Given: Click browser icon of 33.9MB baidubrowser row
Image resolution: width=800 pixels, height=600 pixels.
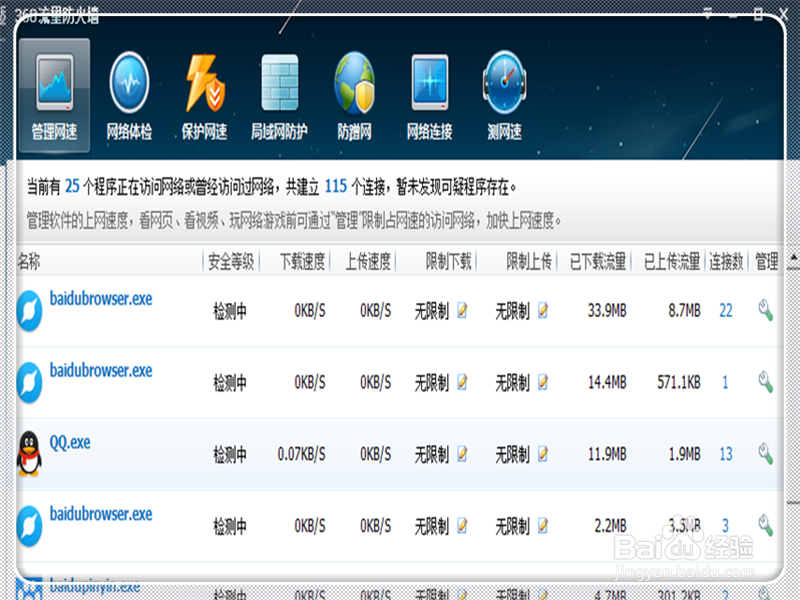Looking at the screenshot, I should [x=29, y=310].
